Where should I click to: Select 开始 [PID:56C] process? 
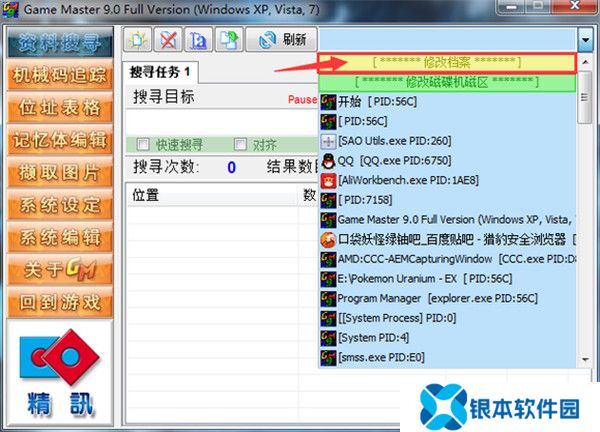(448, 102)
